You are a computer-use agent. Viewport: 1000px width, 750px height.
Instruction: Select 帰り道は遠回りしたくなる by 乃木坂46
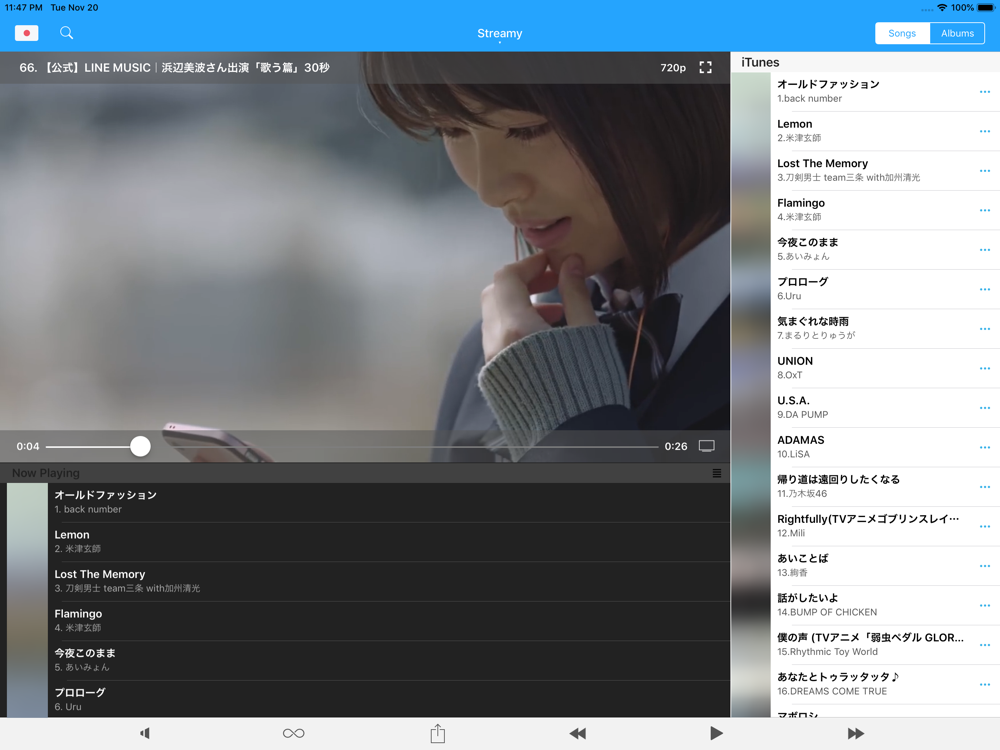(865, 487)
